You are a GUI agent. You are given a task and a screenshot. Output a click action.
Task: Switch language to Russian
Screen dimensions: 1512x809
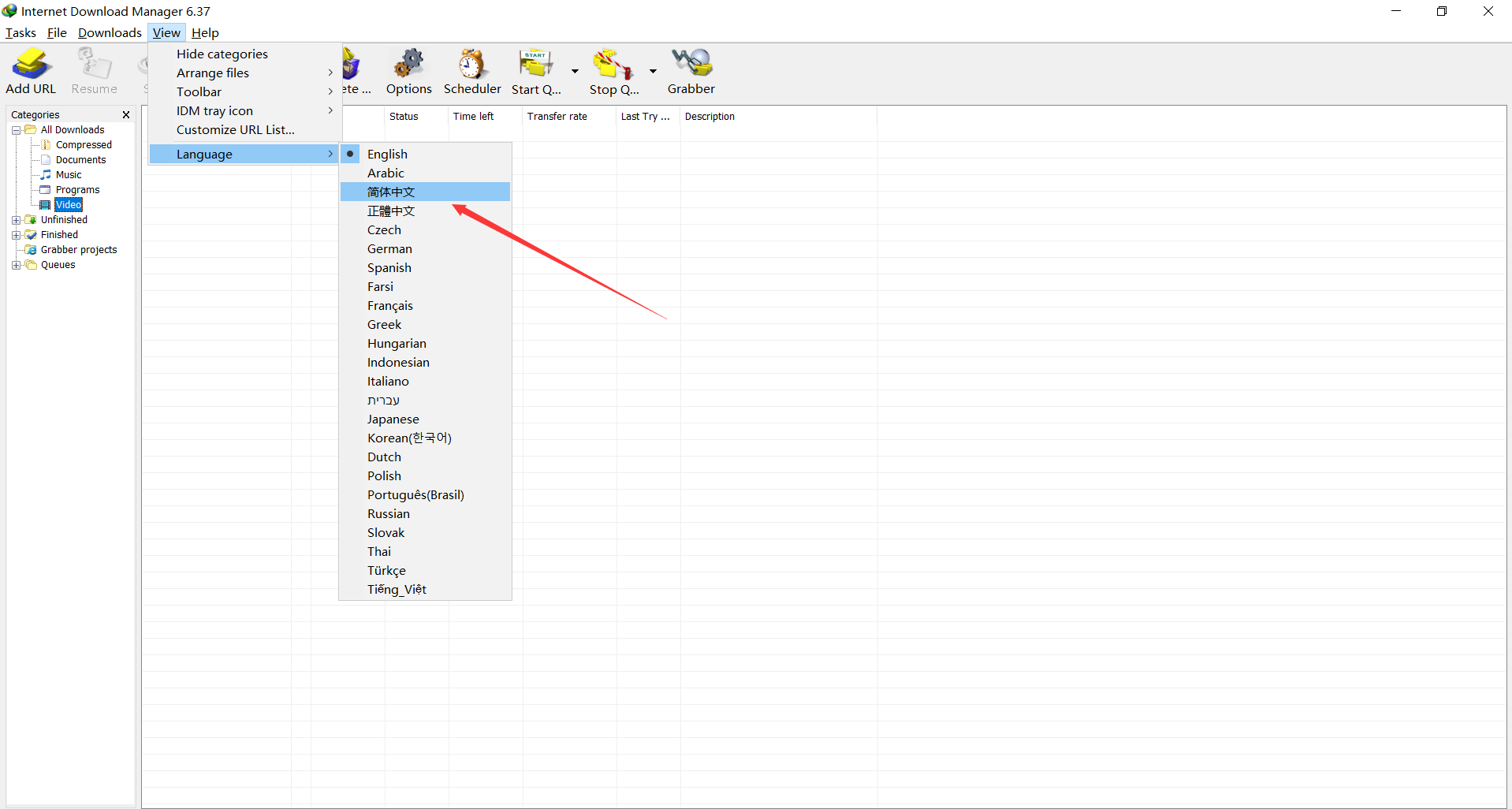tap(426, 514)
